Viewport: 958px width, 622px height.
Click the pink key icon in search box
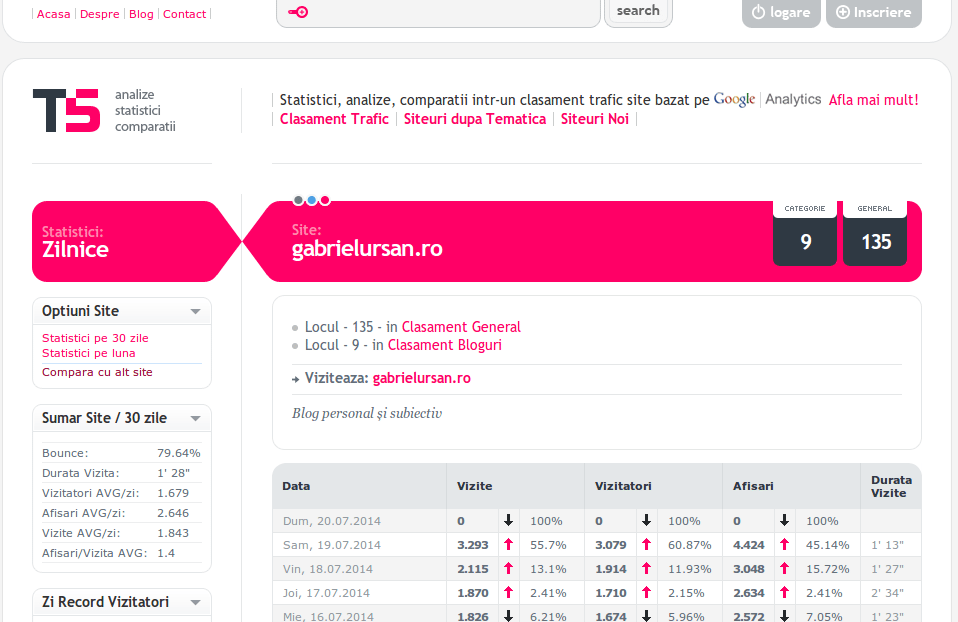pyautogui.click(x=298, y=12)
